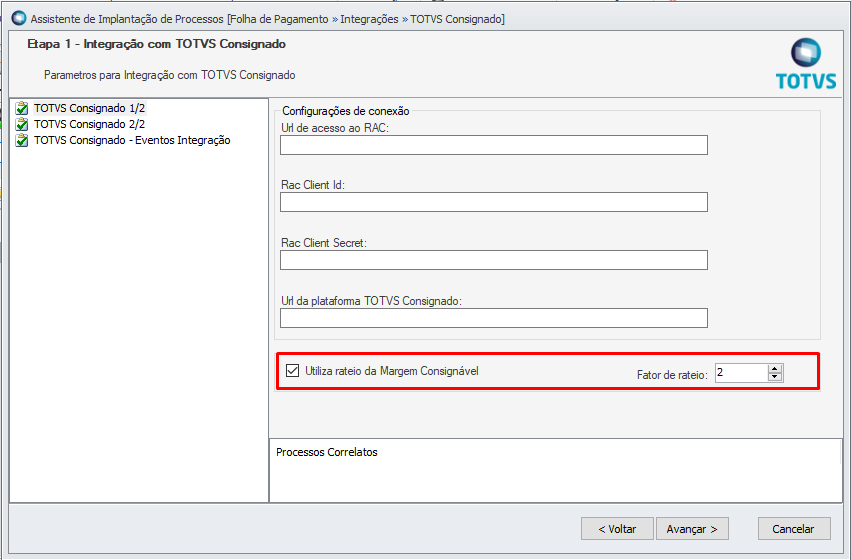This screenshot has width=851, height=560.
Task: Cancel the wizard with Cancelar button
Action: 793,529
